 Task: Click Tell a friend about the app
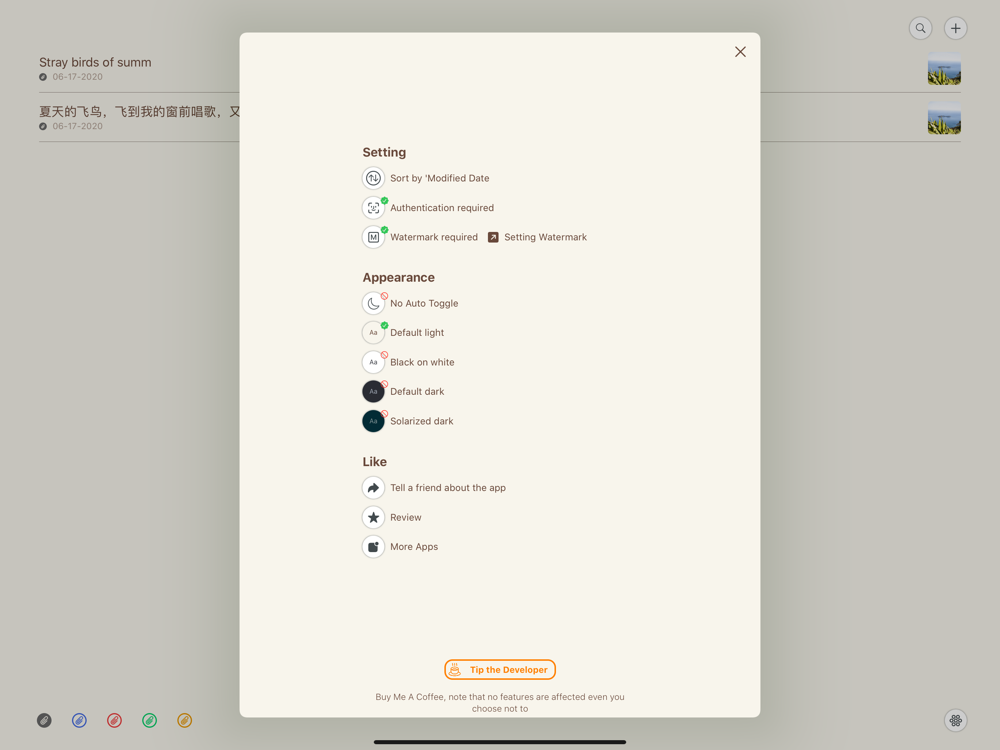click(x=448, y=488)
